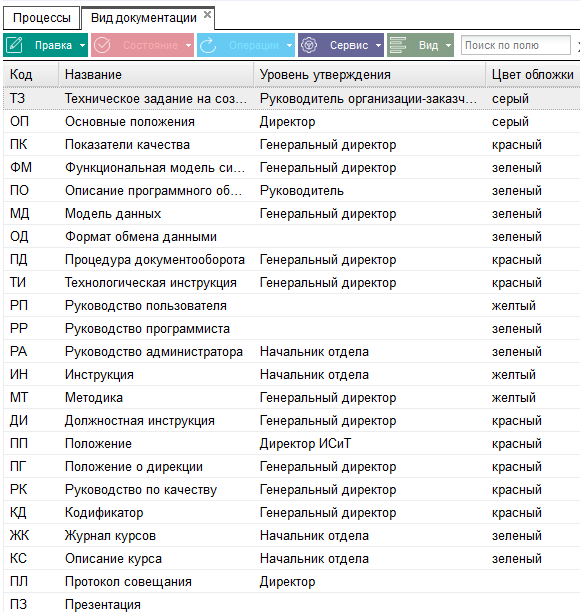Expand the Вид dropdown arrow
580x612 pixels.
pos(448,45)
